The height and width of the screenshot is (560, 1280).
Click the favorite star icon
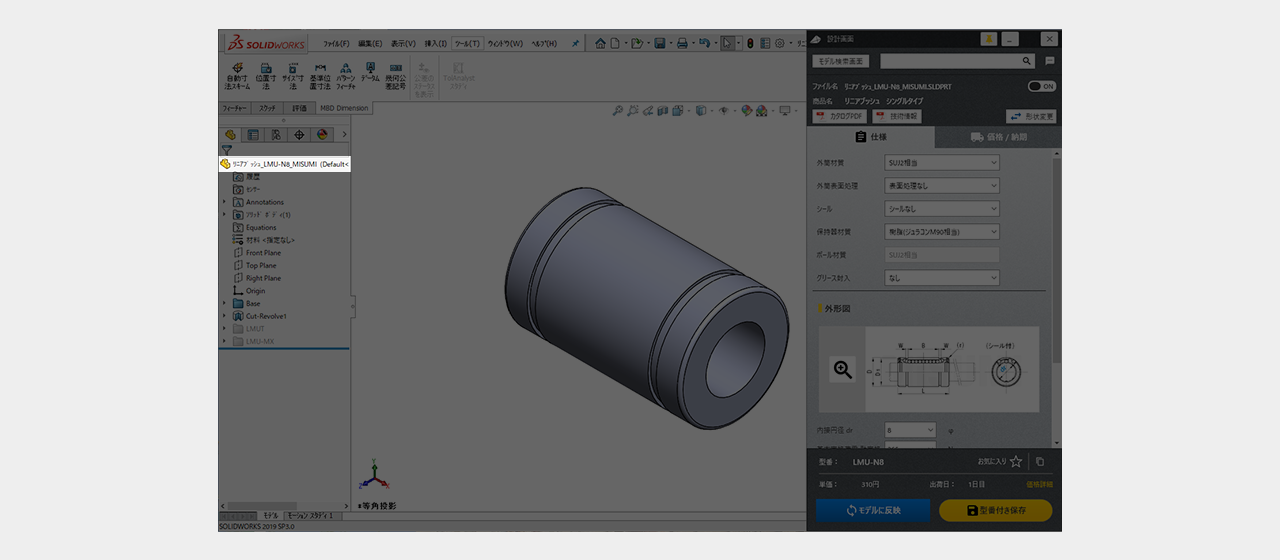(x=1016, y=462)
